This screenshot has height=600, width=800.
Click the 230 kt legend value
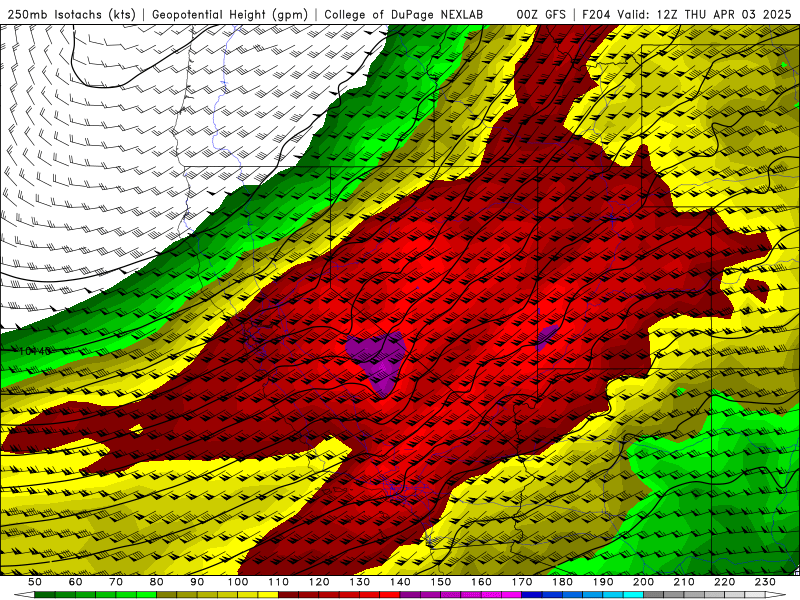click(765, 582)
